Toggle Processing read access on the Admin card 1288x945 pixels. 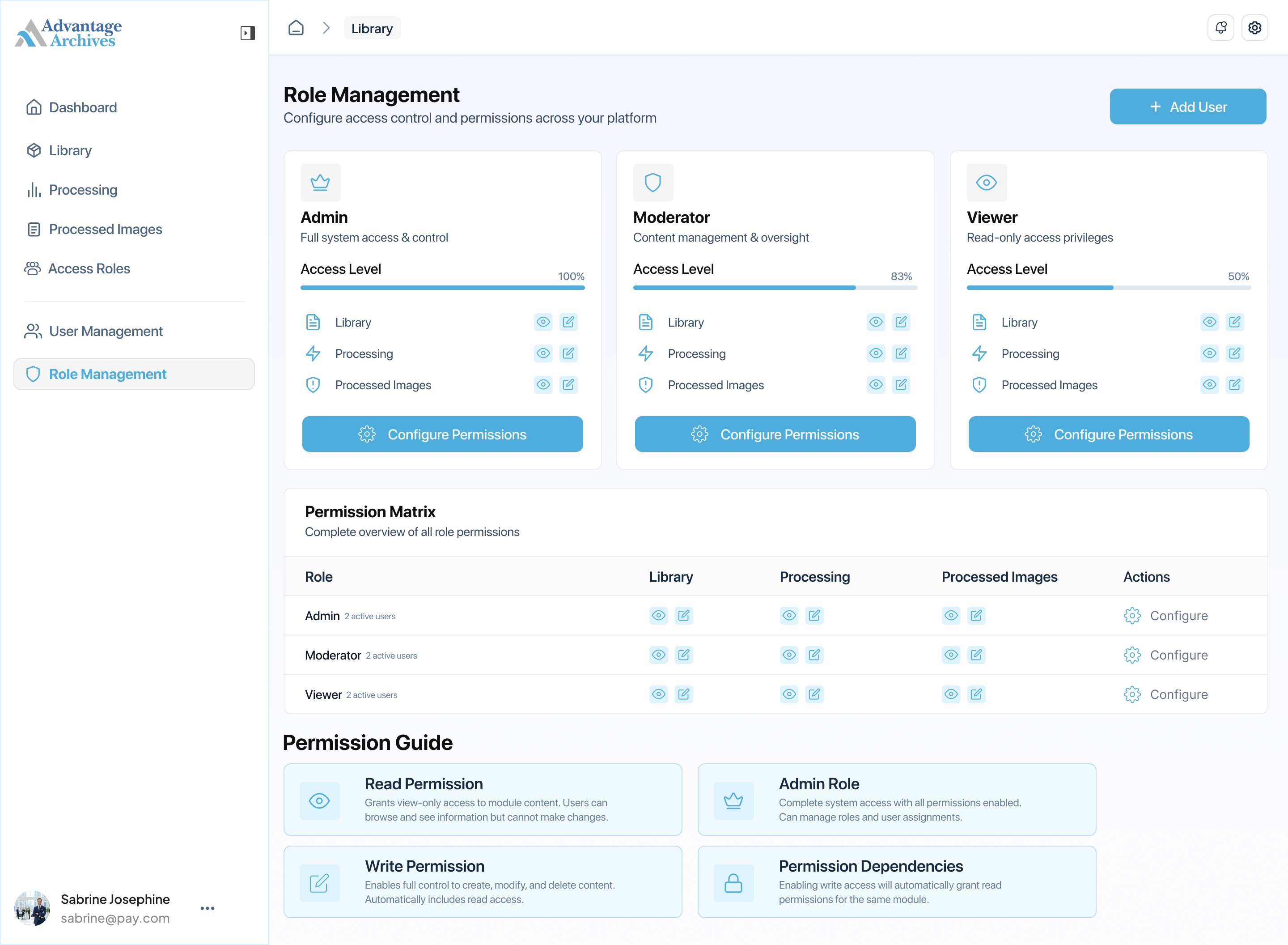click(543, 353)
